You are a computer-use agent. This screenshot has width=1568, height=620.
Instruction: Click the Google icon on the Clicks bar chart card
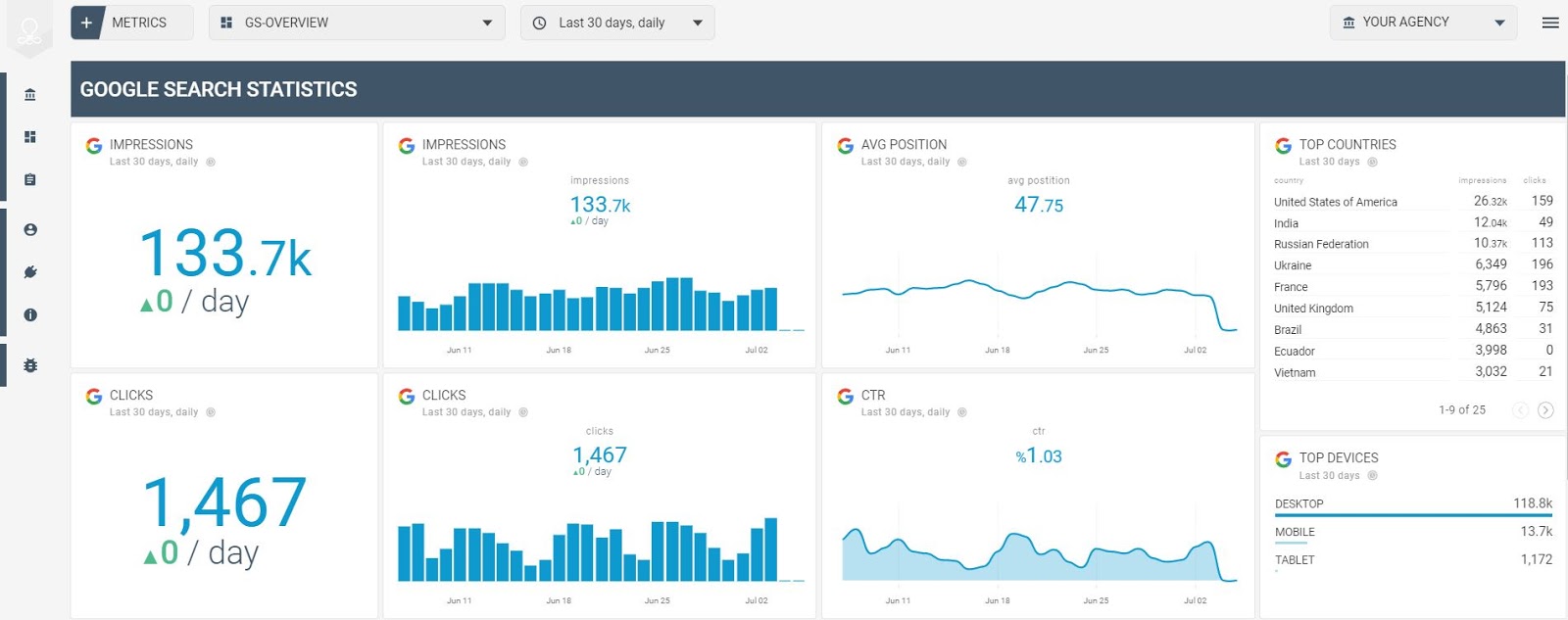407,397
